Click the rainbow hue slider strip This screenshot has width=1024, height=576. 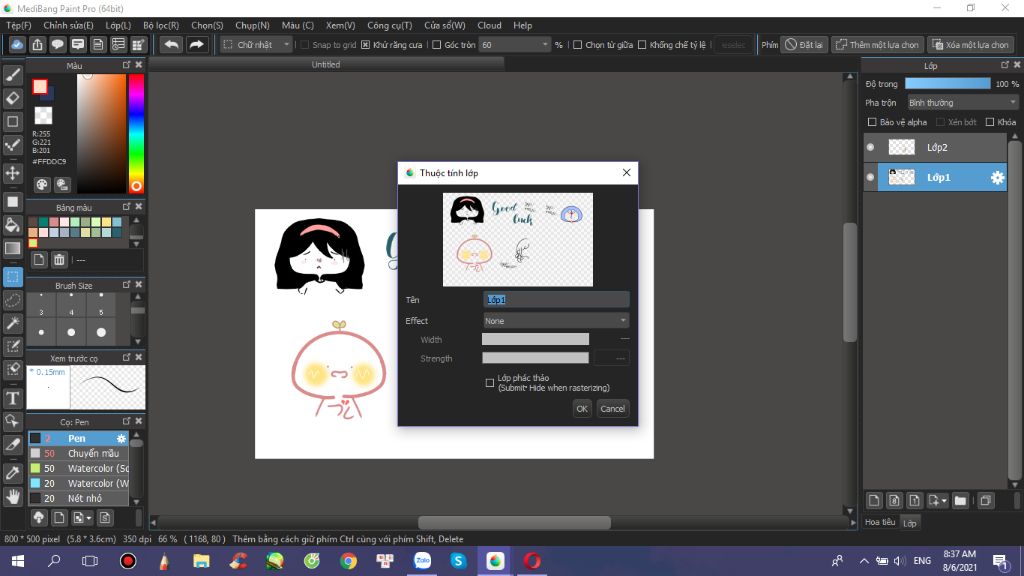pyautogui.click(x=136, y=133)
